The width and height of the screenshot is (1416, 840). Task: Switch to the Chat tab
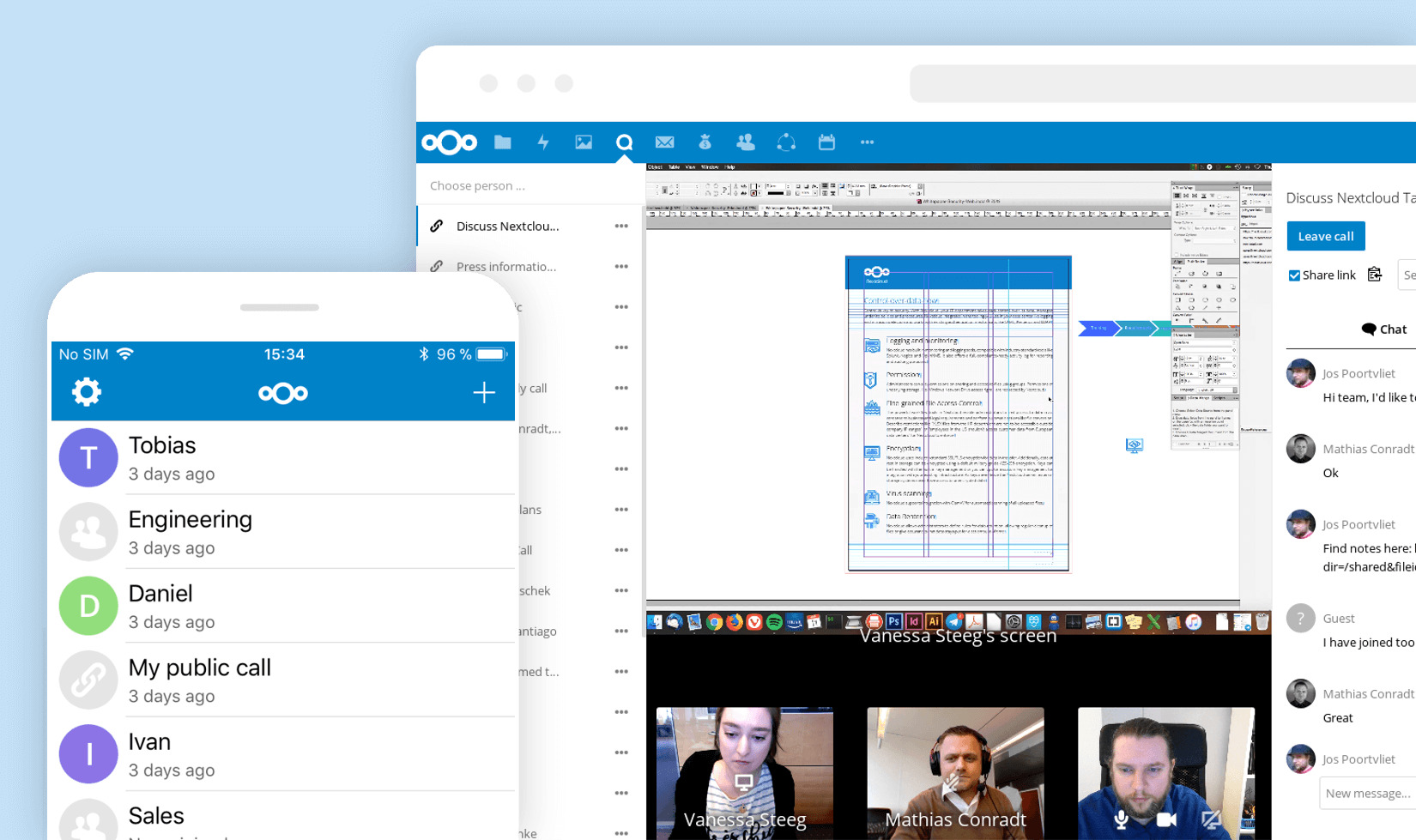coord(1383,329)
